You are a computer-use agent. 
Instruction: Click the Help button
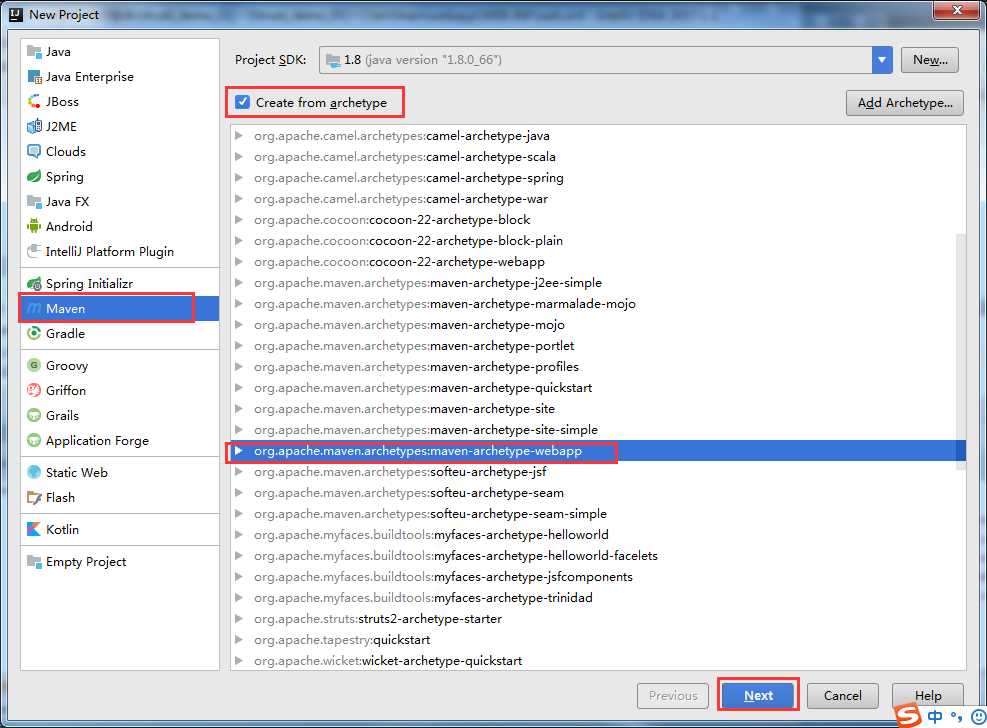coord(928,695)
